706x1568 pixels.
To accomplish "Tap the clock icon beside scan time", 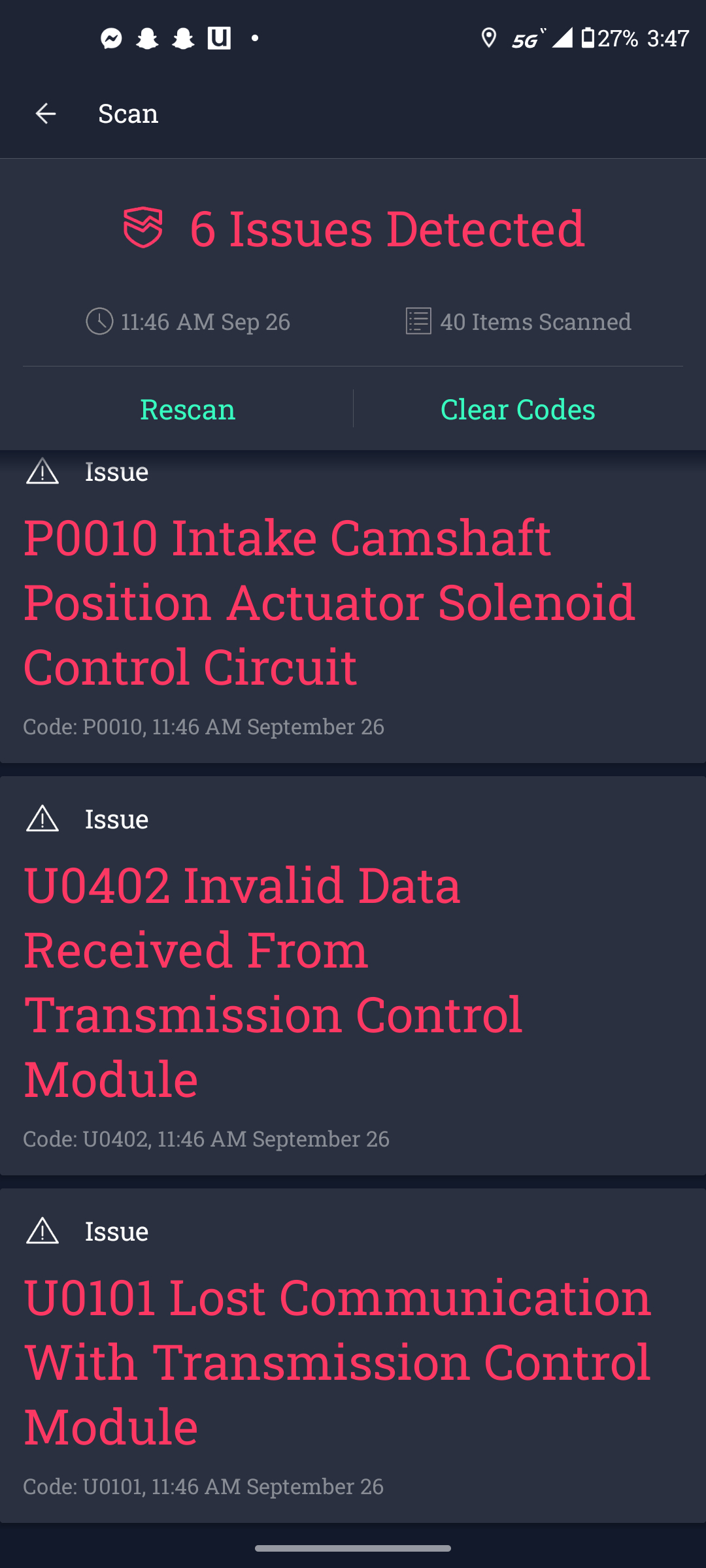I will pos(99,321).
